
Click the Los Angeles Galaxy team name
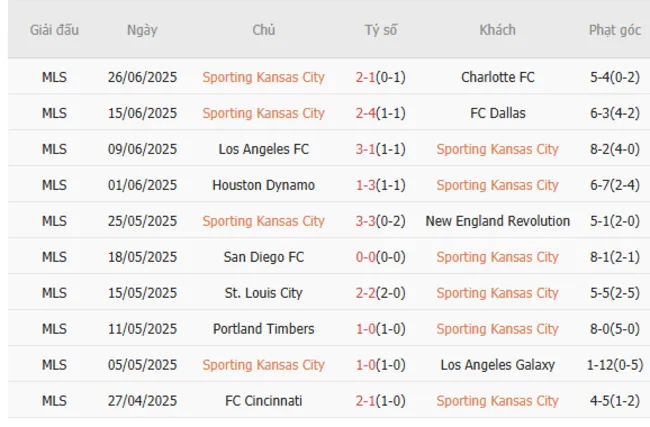pos(497,364)
